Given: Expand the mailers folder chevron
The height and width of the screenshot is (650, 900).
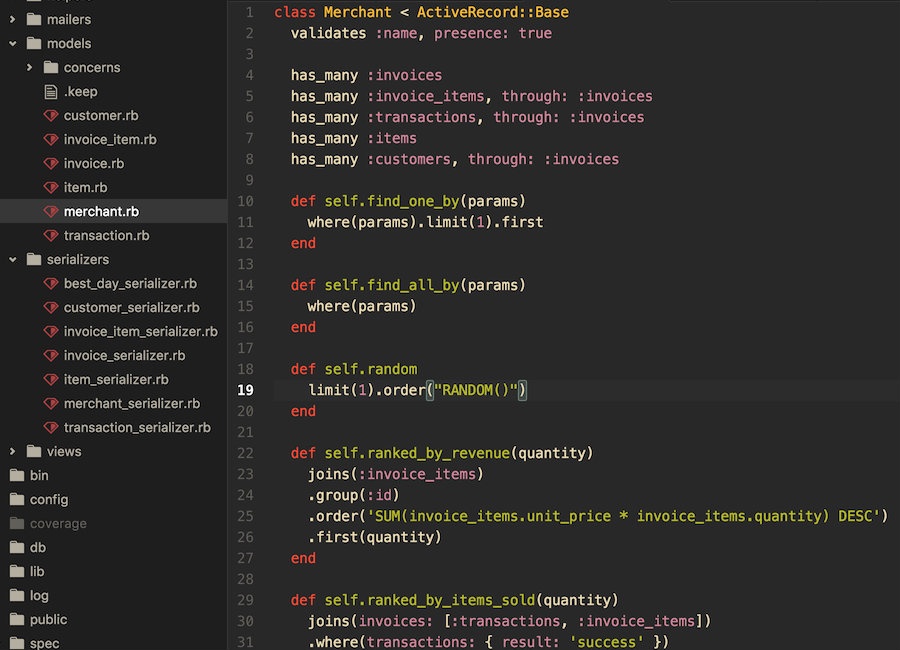Looking at the screenshot, I should tap(13, 20).
